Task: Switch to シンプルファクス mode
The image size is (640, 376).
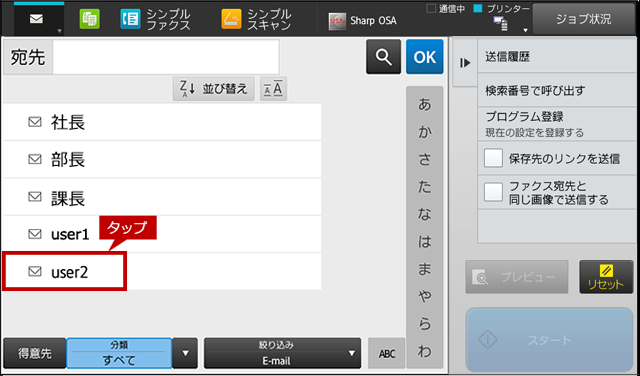Action: [156, 19]
